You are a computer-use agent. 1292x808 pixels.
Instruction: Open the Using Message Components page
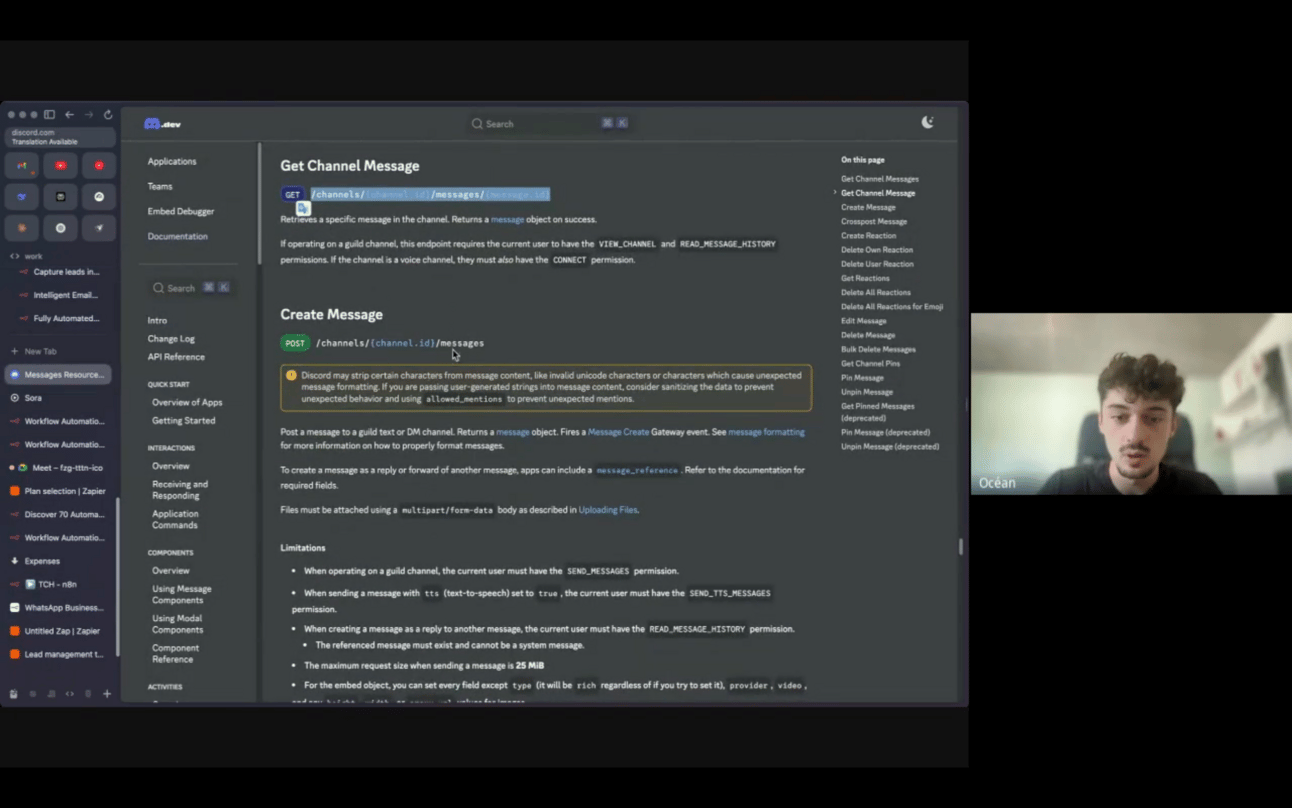coord(181,594)
